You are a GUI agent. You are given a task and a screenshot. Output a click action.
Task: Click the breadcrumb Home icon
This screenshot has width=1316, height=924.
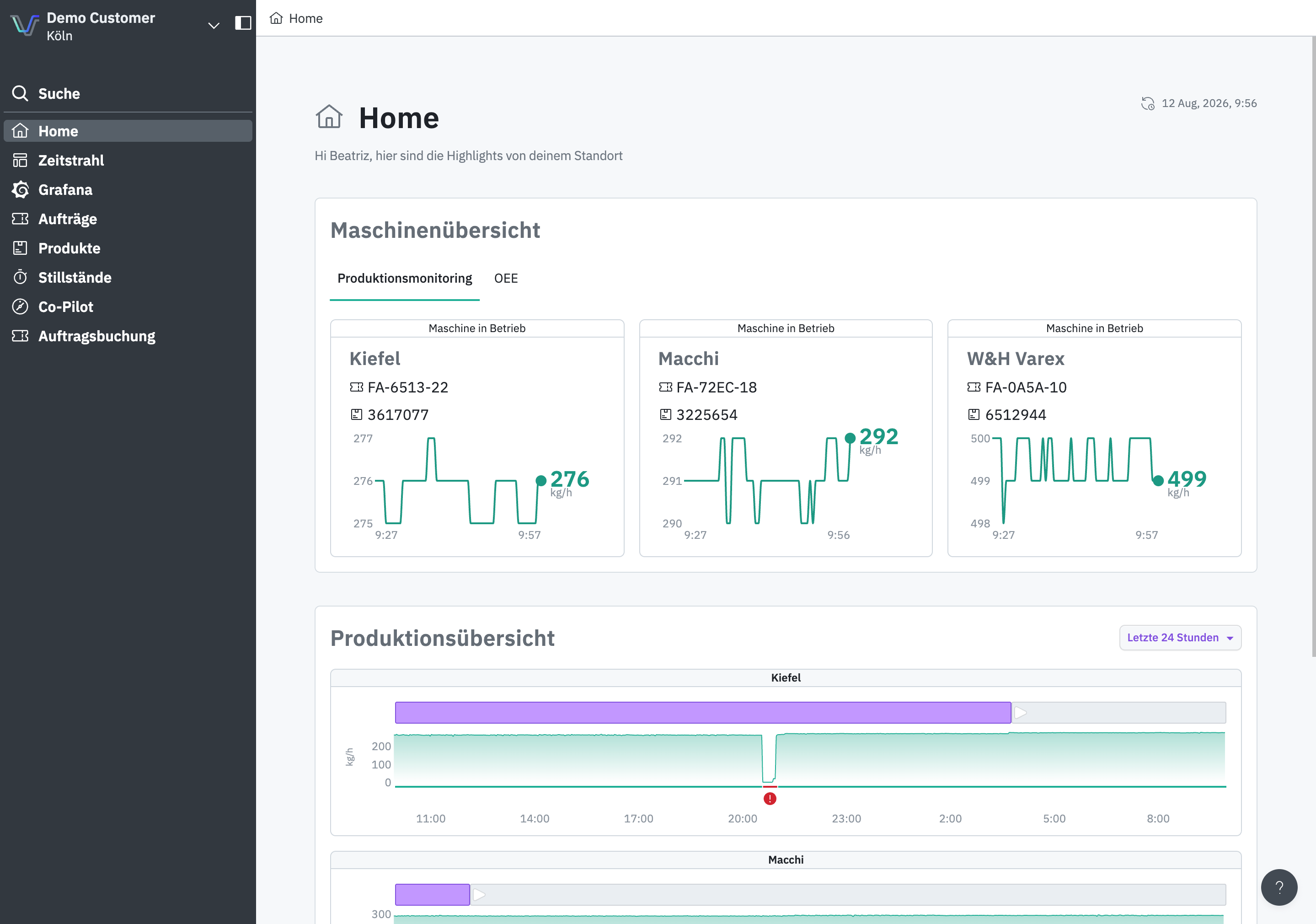(x=276, y=18)
